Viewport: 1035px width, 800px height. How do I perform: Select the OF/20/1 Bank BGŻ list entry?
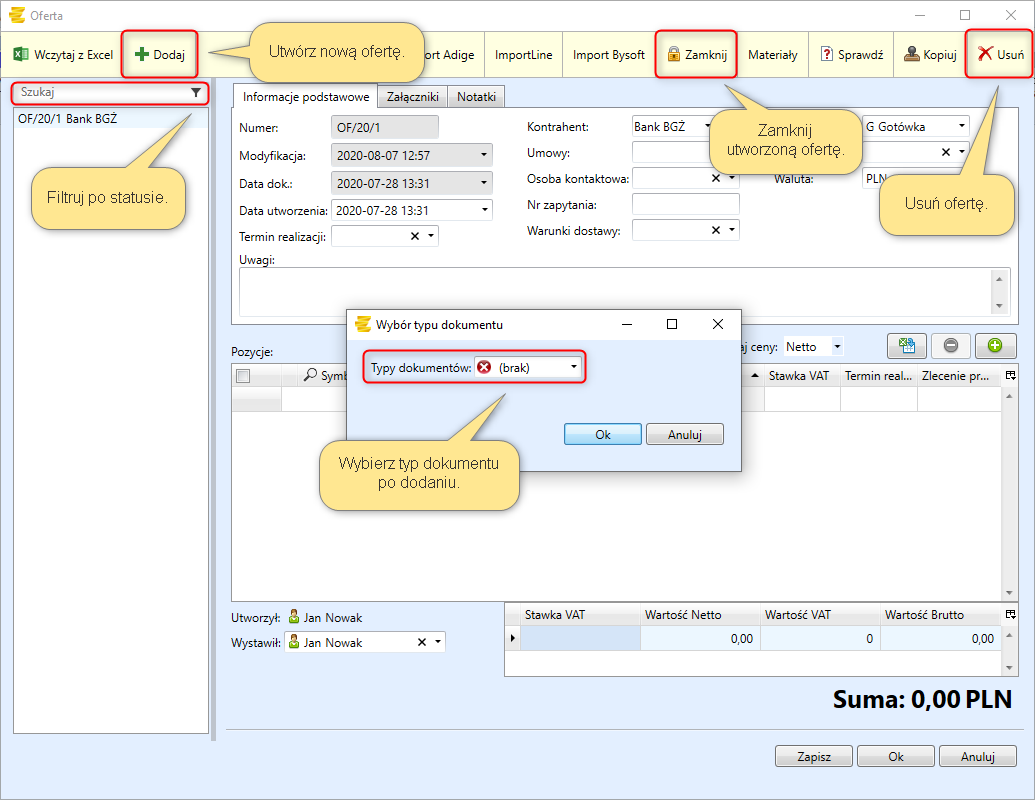point(68,119)
